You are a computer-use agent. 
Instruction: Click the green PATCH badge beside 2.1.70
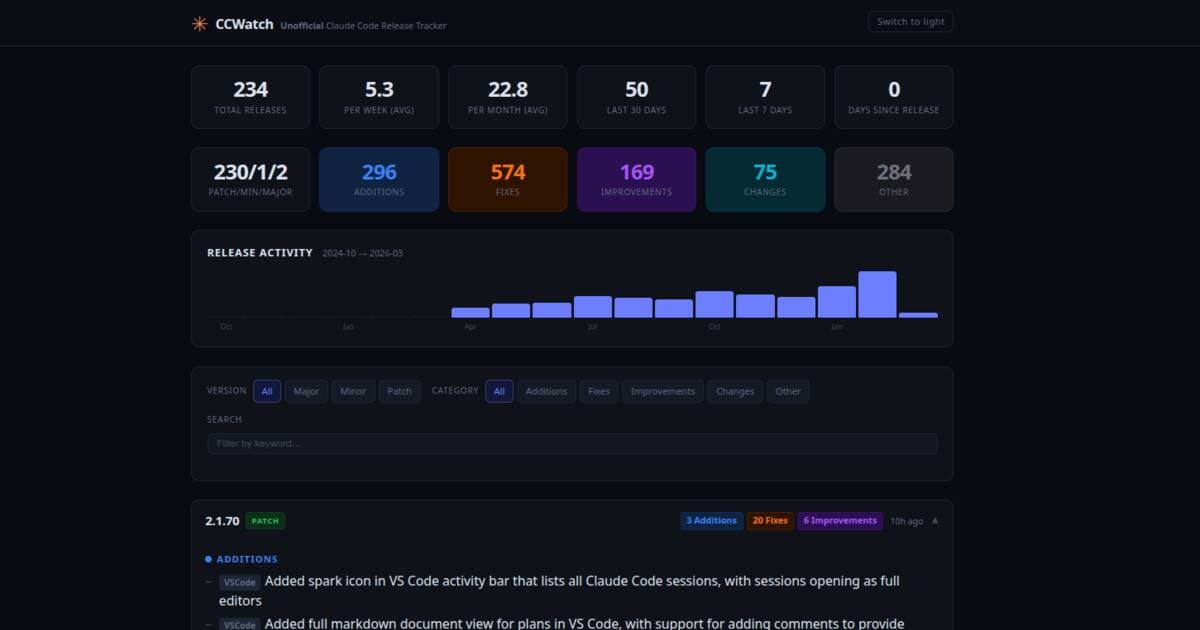(264, 520)
